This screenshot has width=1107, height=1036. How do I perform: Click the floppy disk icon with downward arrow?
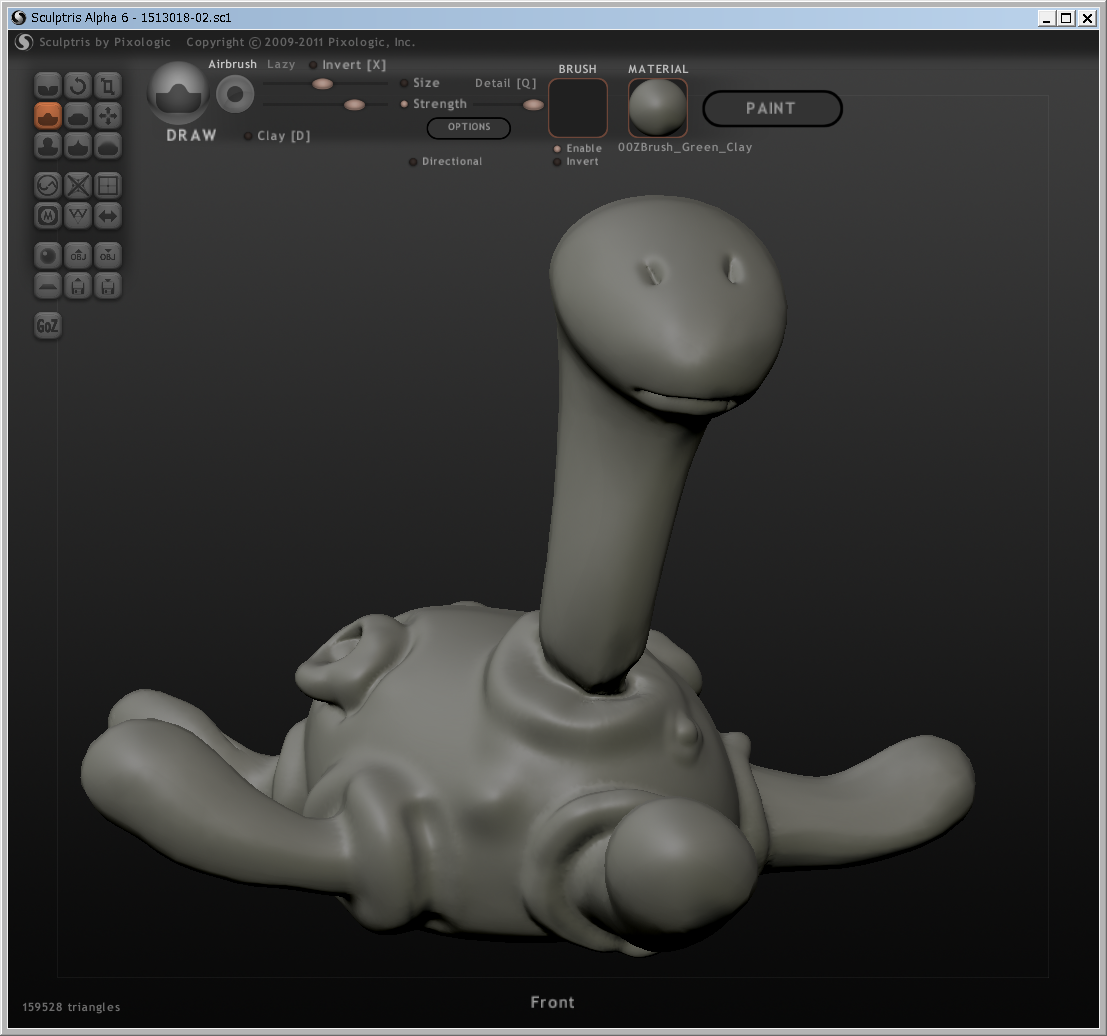[108, 285]
